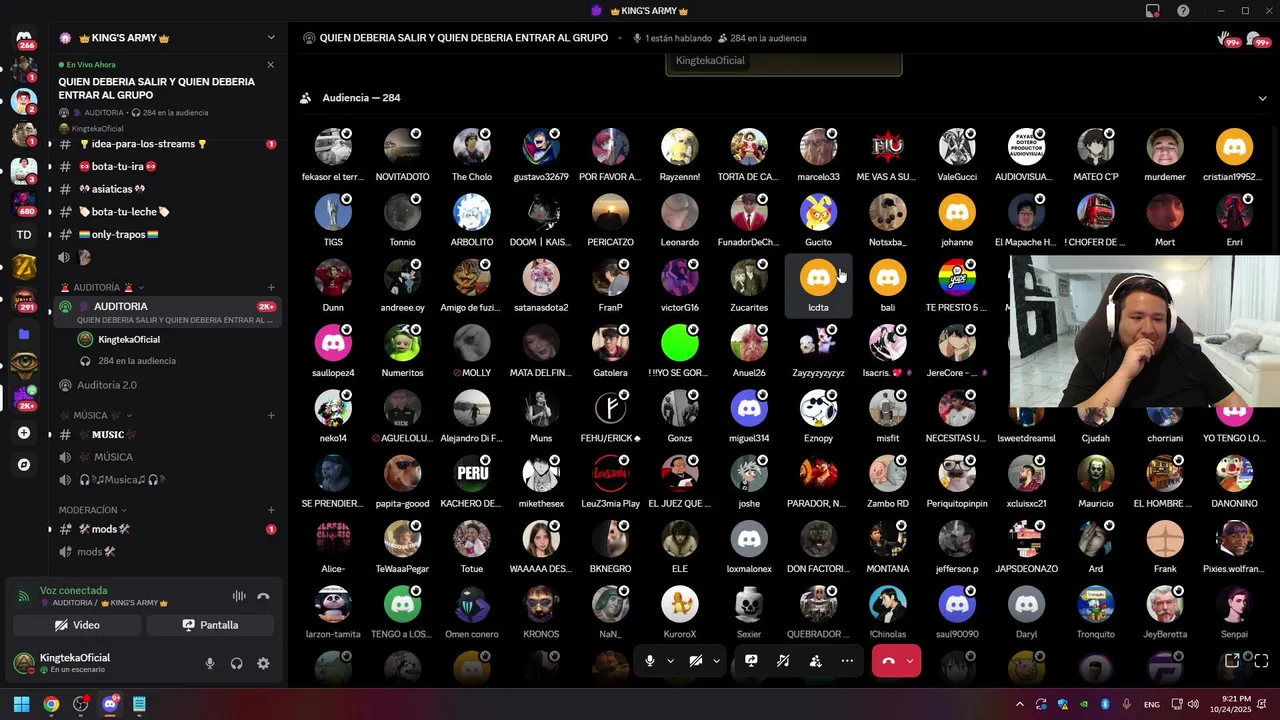
Task: Open Windows Start menu
Action: (21, 704)
